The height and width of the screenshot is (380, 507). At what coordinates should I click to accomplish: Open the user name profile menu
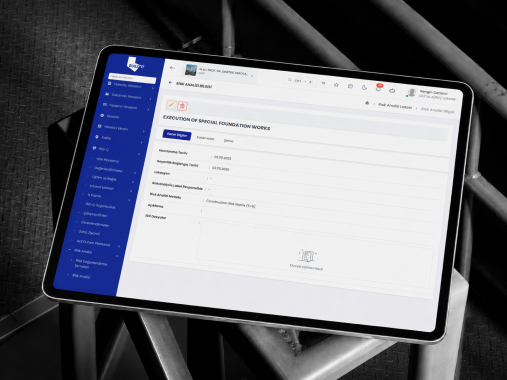click(x=434, y=92)
